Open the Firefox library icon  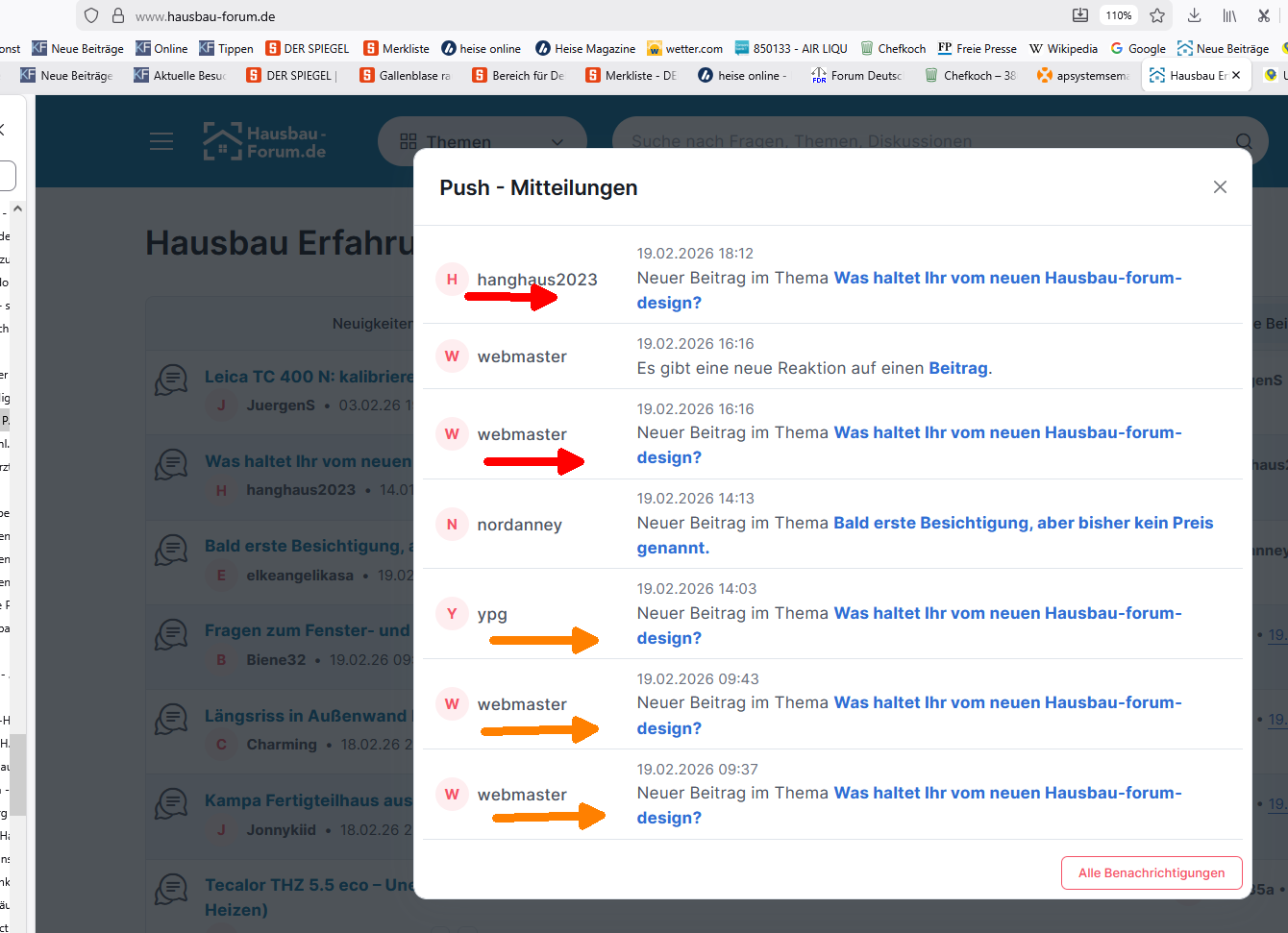tap(1229, 15)
